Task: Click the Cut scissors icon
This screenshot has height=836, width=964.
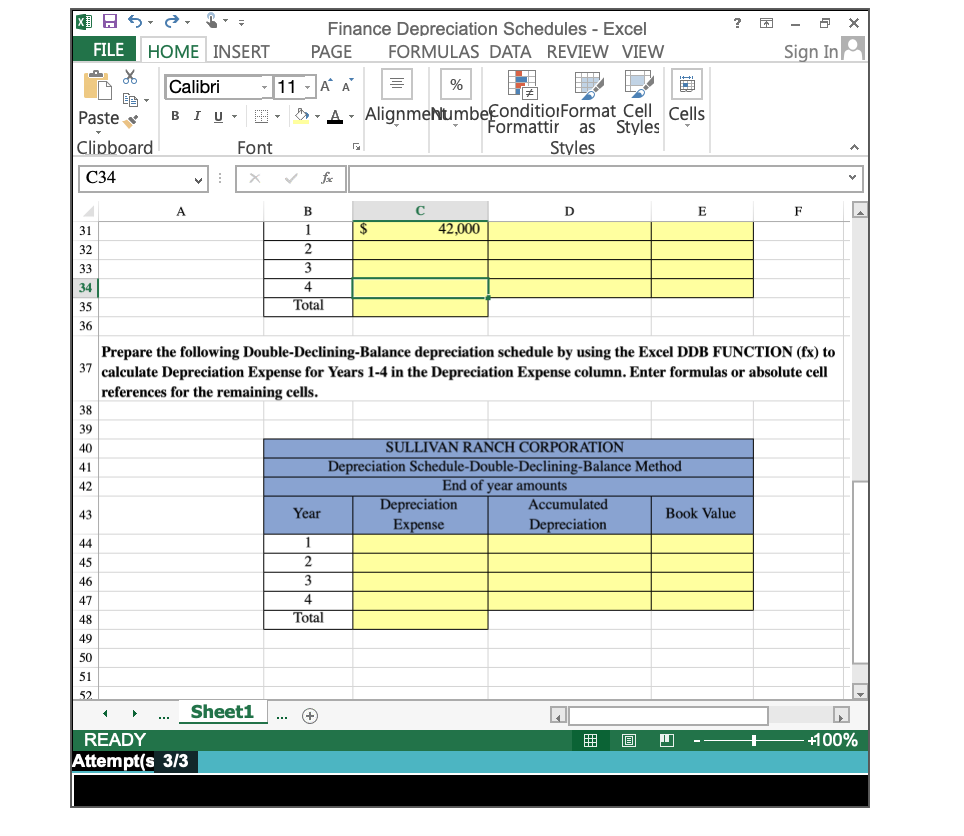Action: point(130,77)
